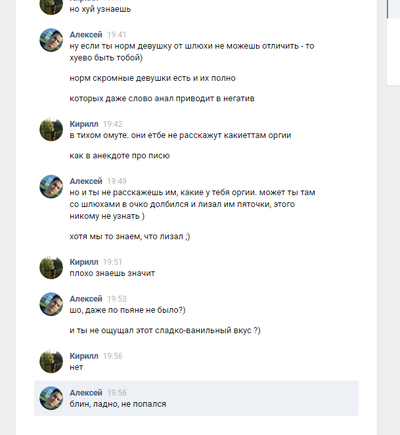Open Алексей's avatar in the highlighted 19:56 message
Image resolution: width=400 pixels, height=435 pixels.
point(51,398)
